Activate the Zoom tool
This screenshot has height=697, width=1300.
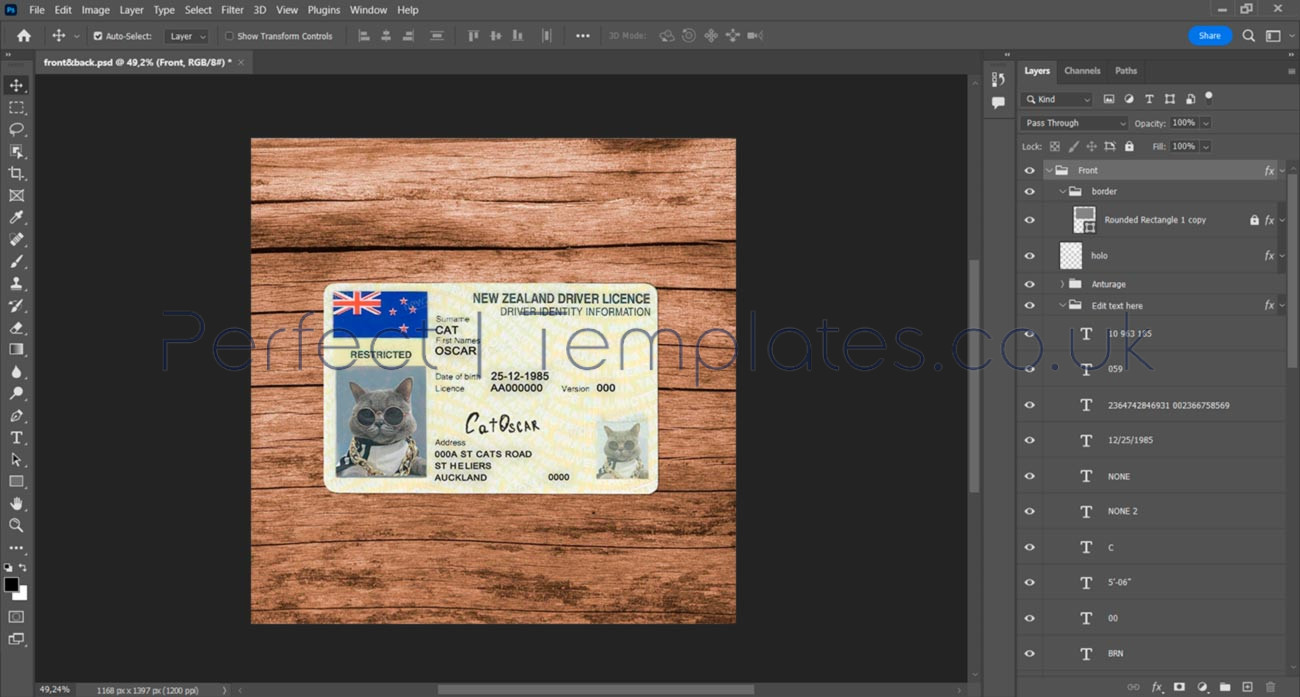pos(16,524)
